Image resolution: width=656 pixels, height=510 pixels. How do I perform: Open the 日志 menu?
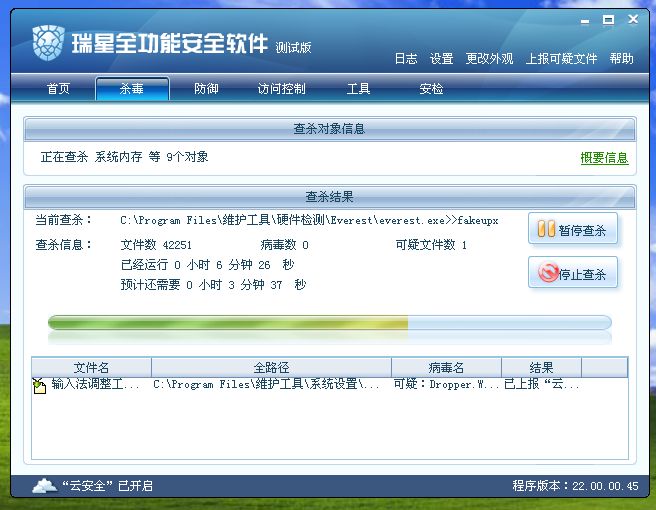tap(406, 59)
